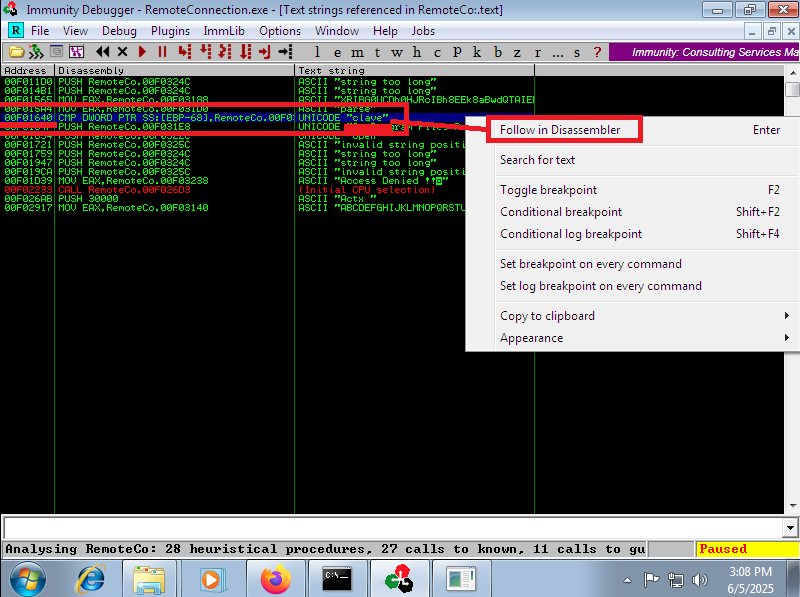This screenshot has width=800, height=597.
Task: Open the View menu
Action: [76, 31]
